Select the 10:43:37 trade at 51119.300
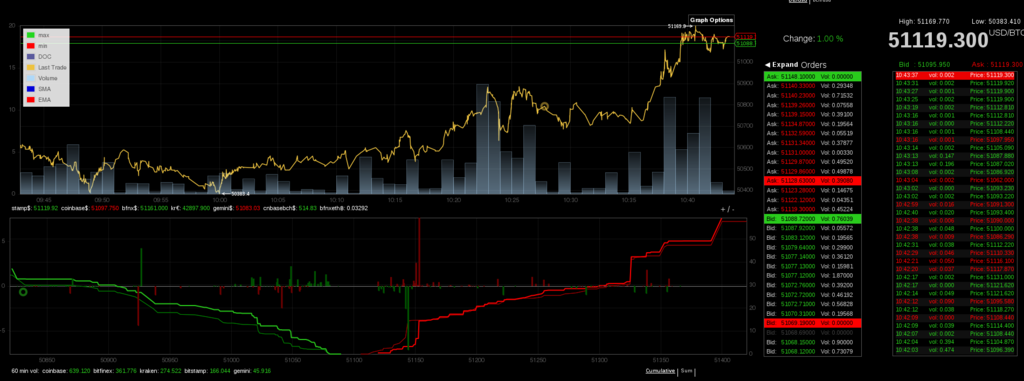 954,75
